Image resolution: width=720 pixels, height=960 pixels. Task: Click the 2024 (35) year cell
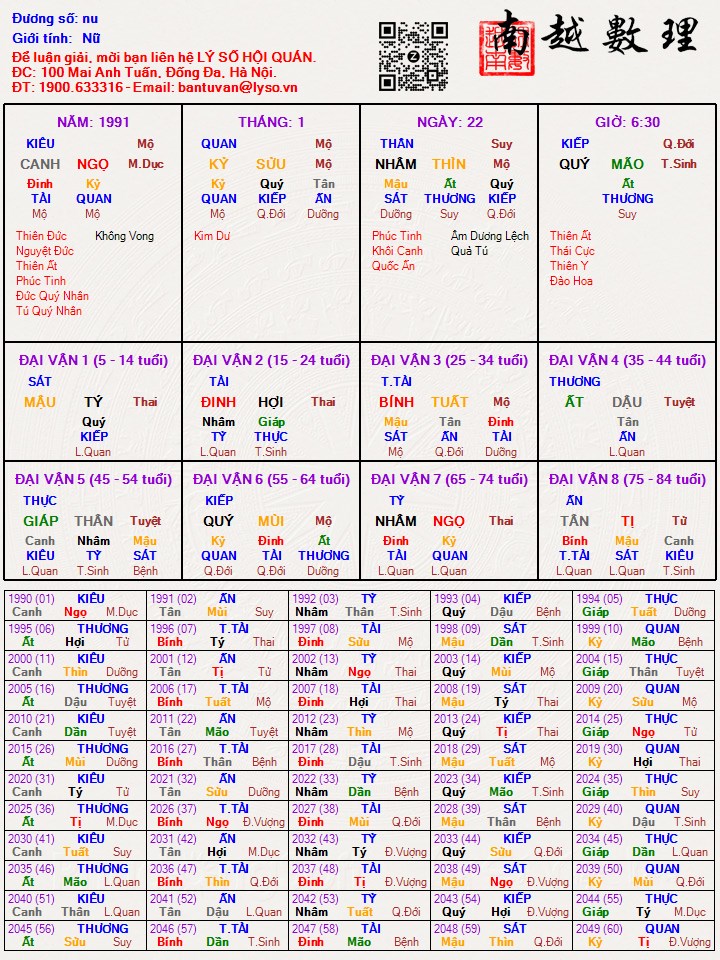[599, 779]
